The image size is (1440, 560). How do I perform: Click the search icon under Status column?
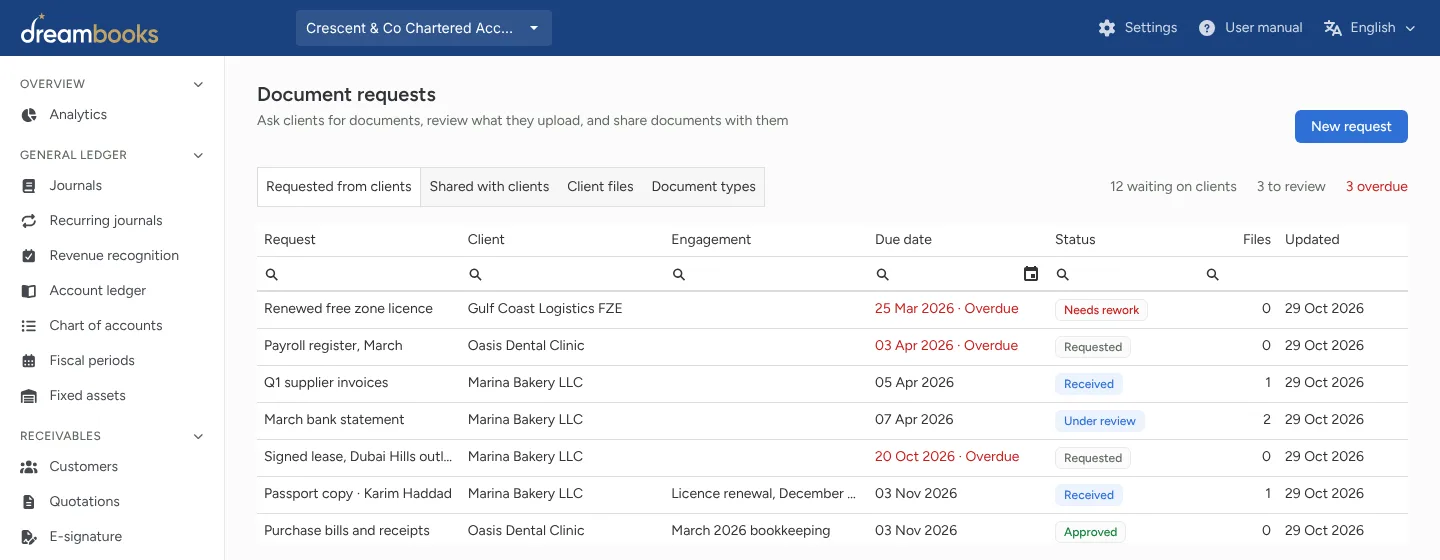pos(1063,274)
